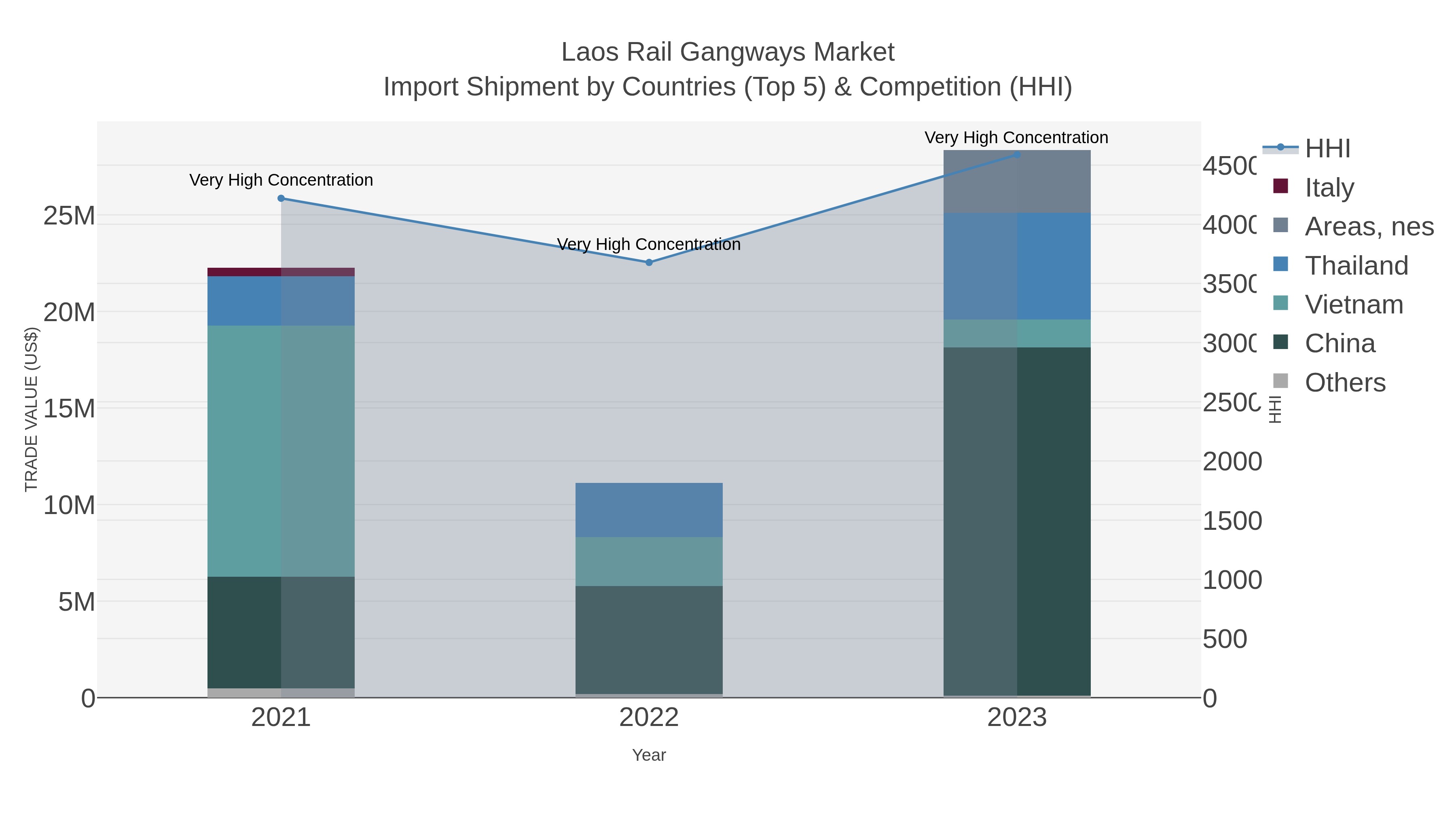Click the China segment of 2021 bar
Viewport: 1456px width, 819px height.
[x=281, y=633]
